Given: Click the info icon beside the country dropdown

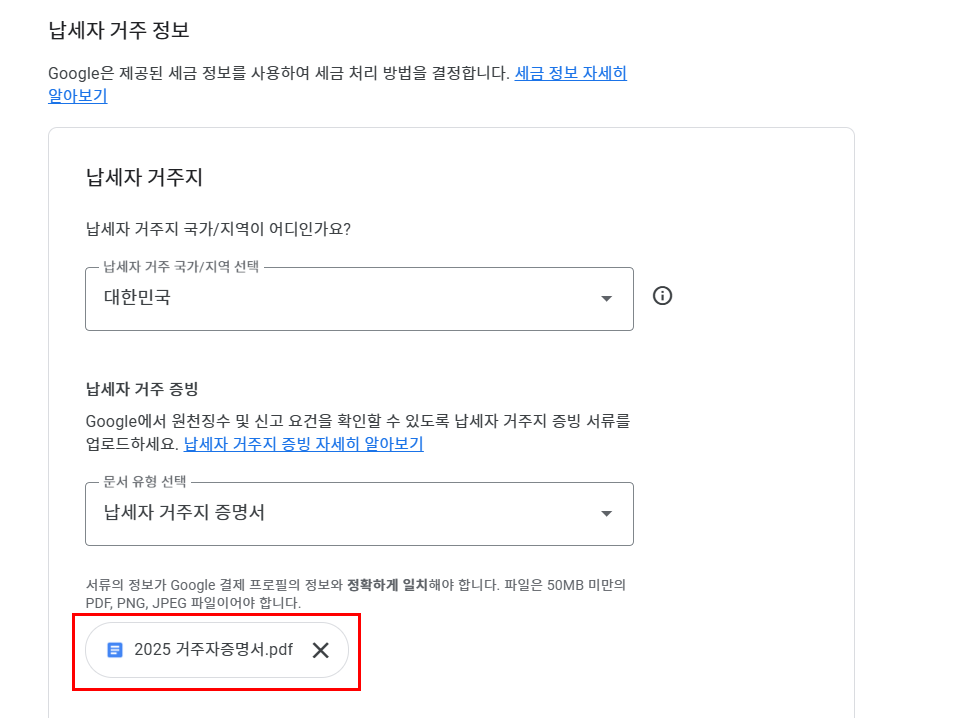Looking at the screenshot, I should coord(662,296).
